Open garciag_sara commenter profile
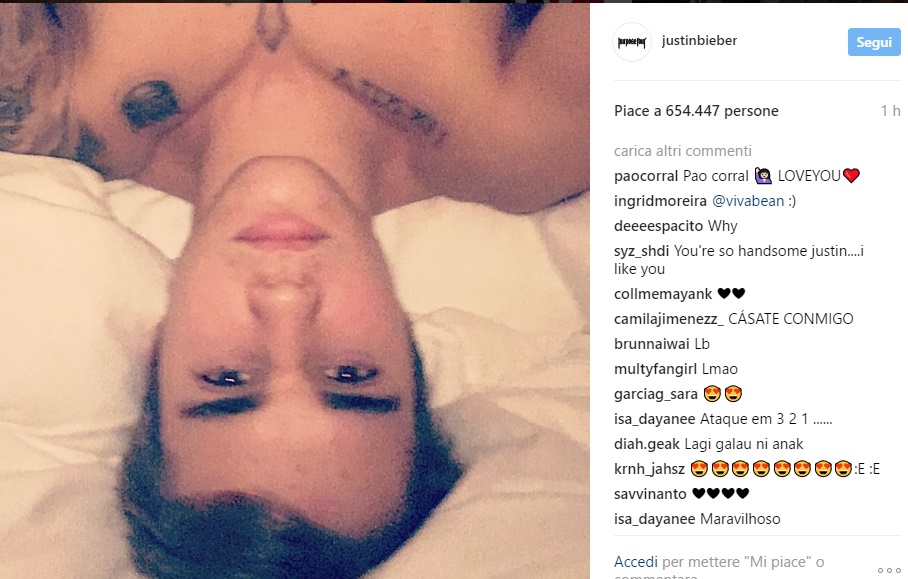The height and width of the screenshot is (579, 908). point(656,394)
